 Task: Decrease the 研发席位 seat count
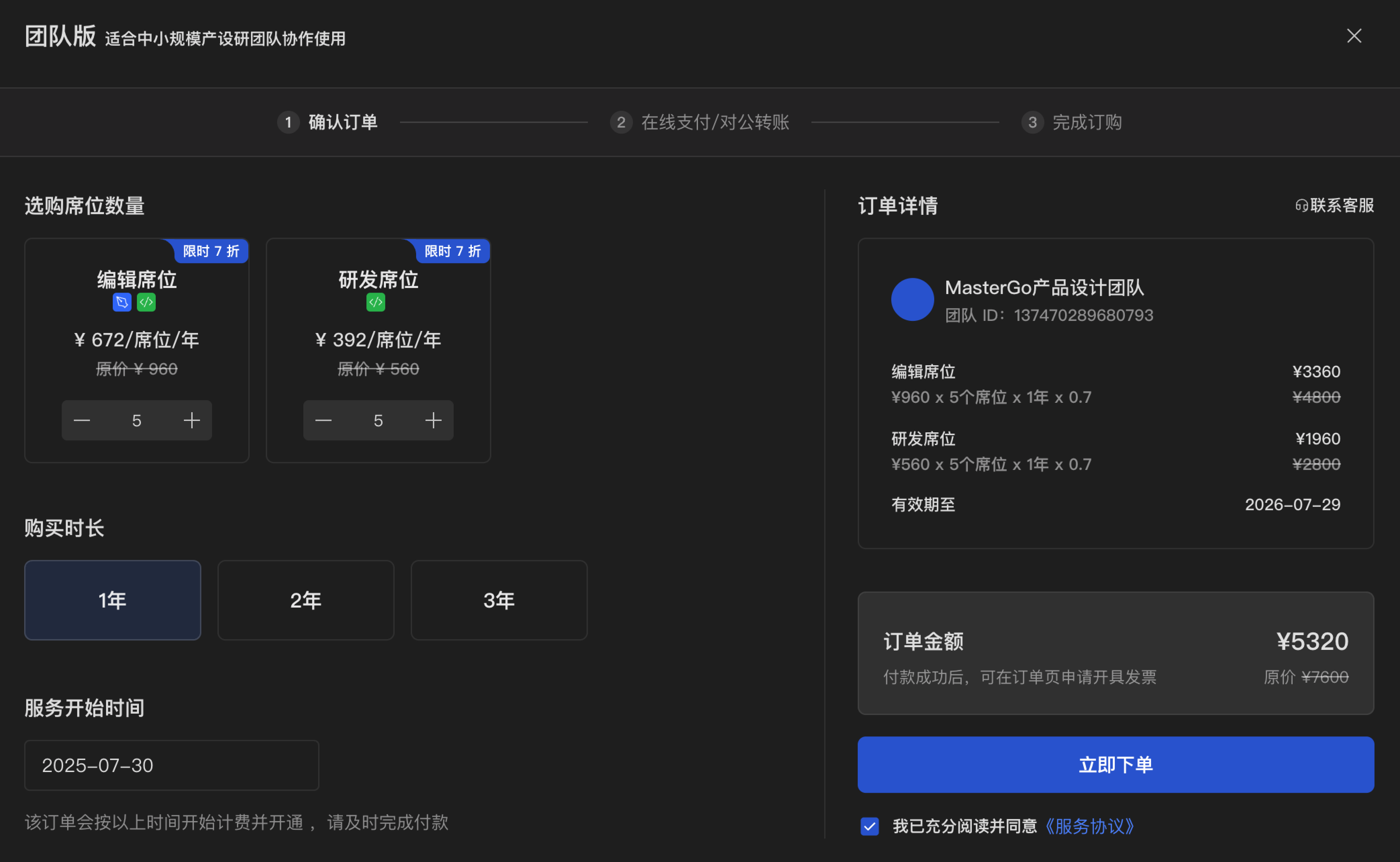324,421
